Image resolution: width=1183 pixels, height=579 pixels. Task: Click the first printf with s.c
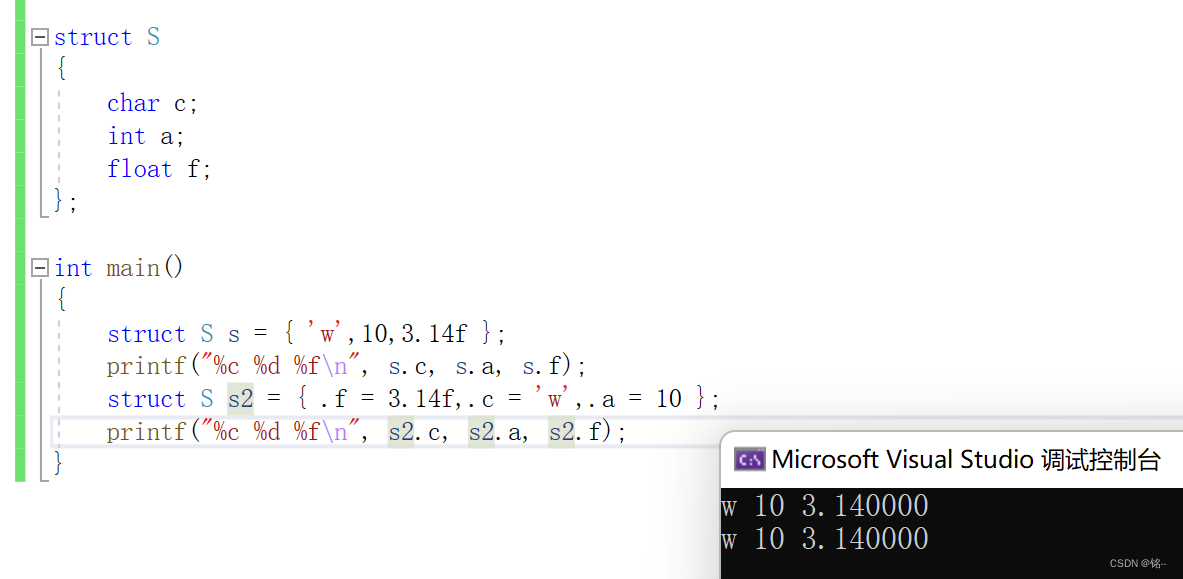(x=346, y=367)
